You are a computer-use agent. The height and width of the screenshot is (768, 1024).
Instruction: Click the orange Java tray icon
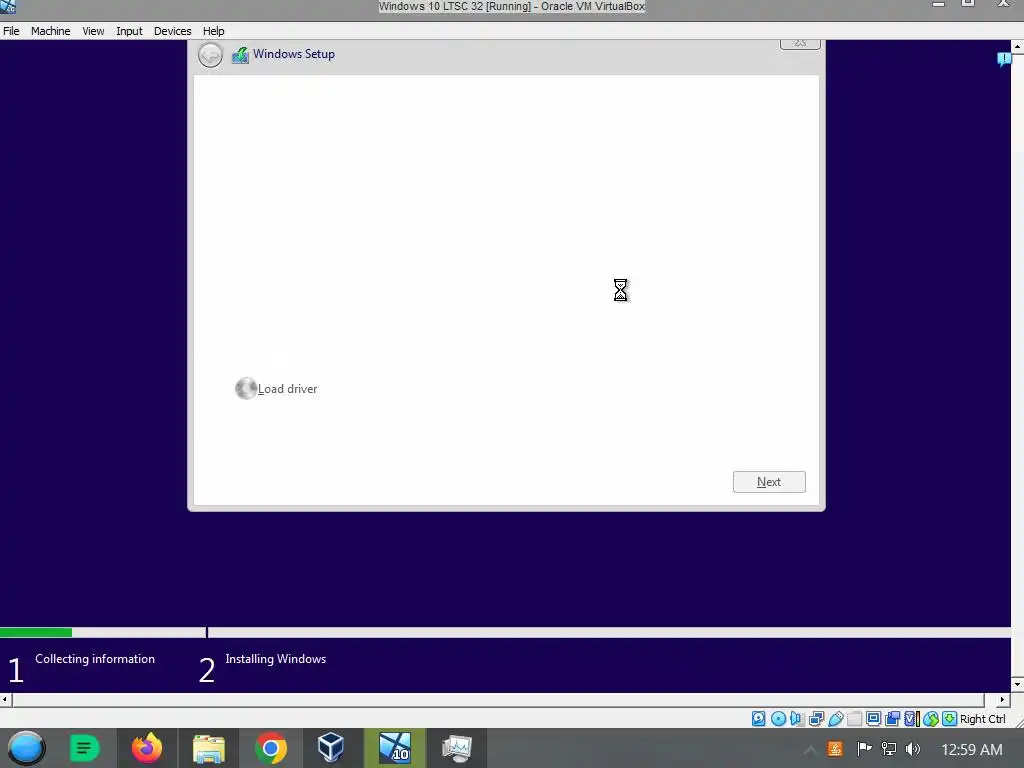click(835, 749)
